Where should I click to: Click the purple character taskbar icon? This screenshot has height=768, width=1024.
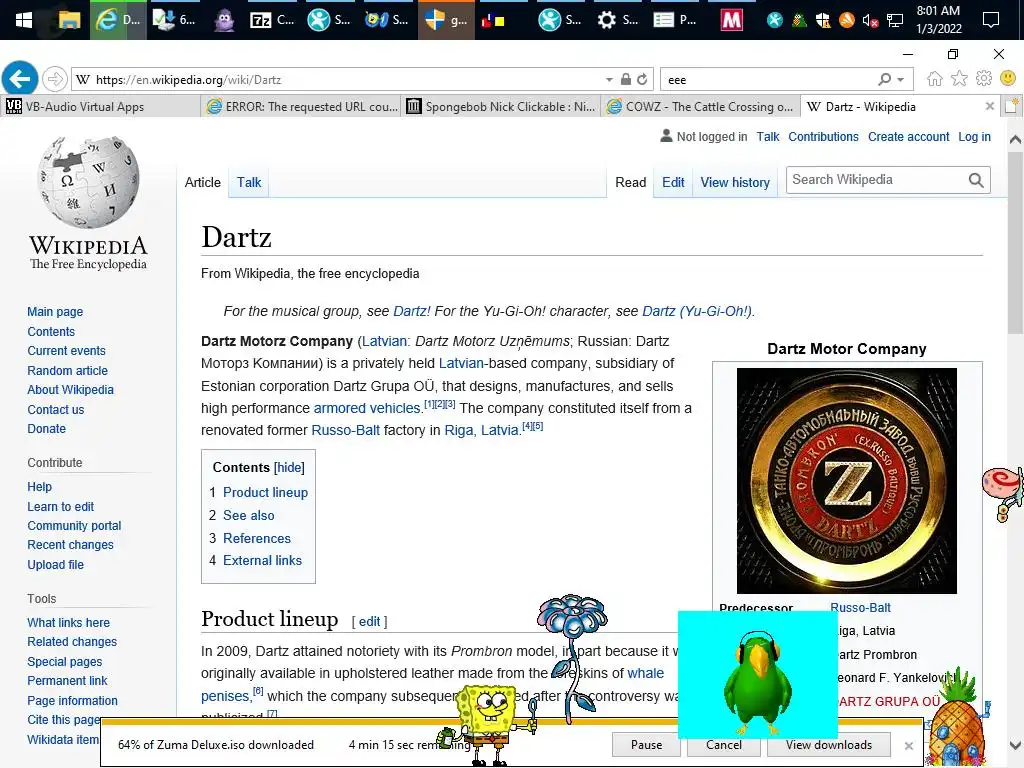coord(224,20)
